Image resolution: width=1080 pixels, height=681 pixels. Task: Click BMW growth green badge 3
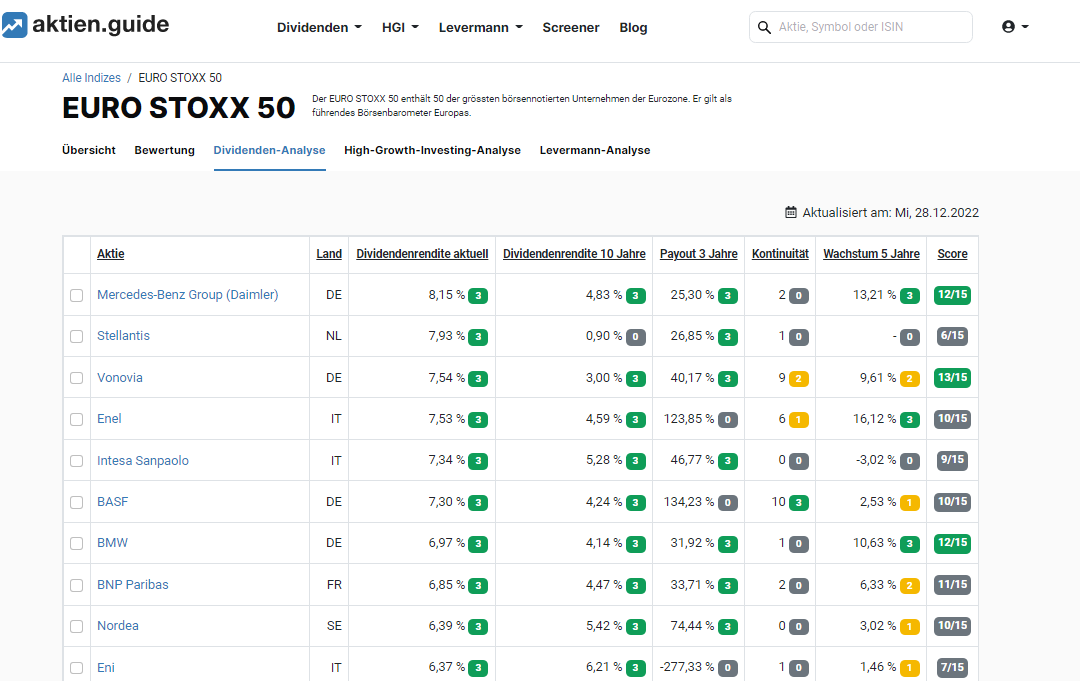click(x=910, y=544)
